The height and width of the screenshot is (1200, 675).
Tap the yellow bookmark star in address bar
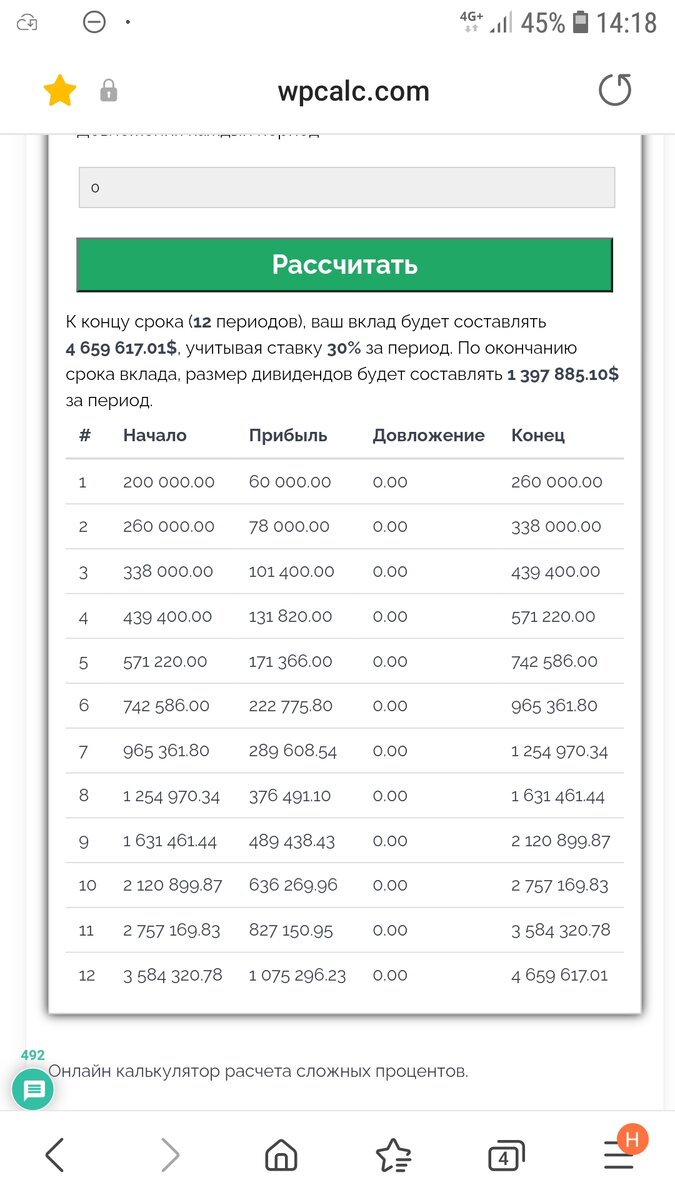(59, 89)
